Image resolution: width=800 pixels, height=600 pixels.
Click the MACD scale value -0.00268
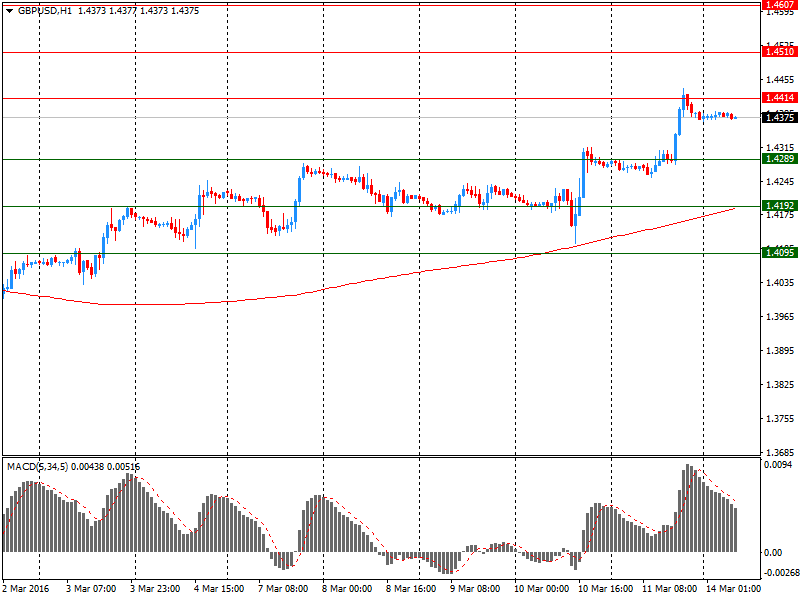pos(781,573)
